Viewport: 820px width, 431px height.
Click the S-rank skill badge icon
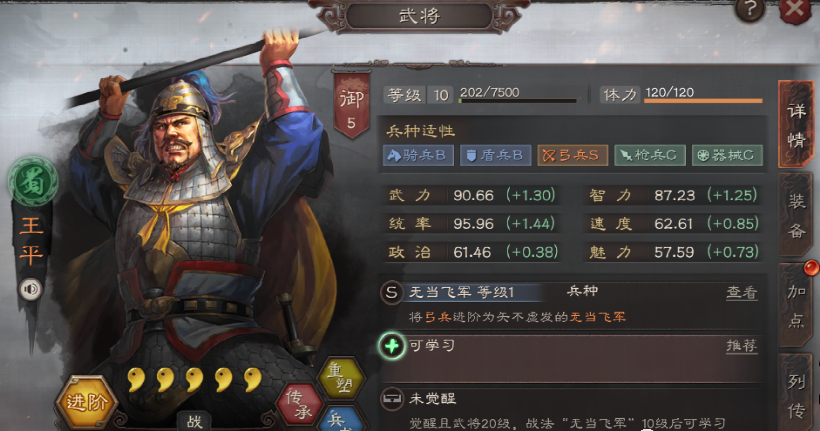[391, 292]
